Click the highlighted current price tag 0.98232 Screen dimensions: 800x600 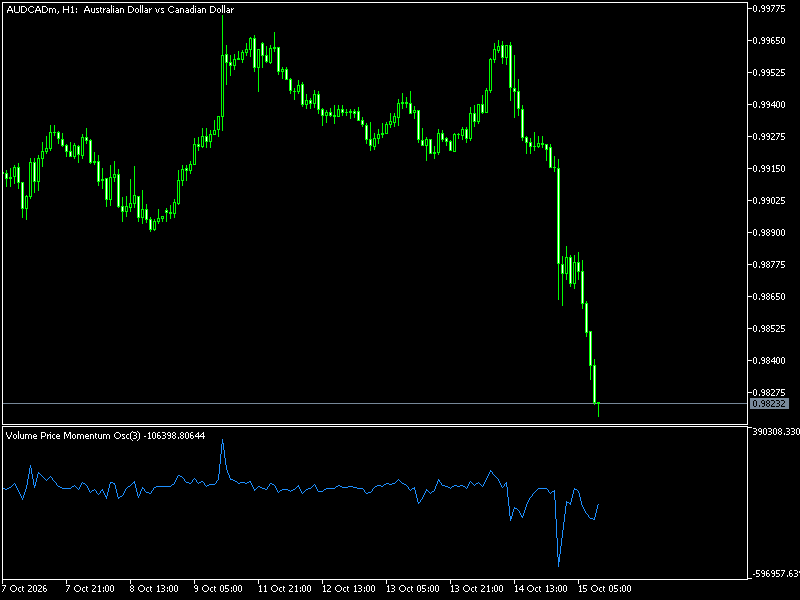[x=770, y=404]
